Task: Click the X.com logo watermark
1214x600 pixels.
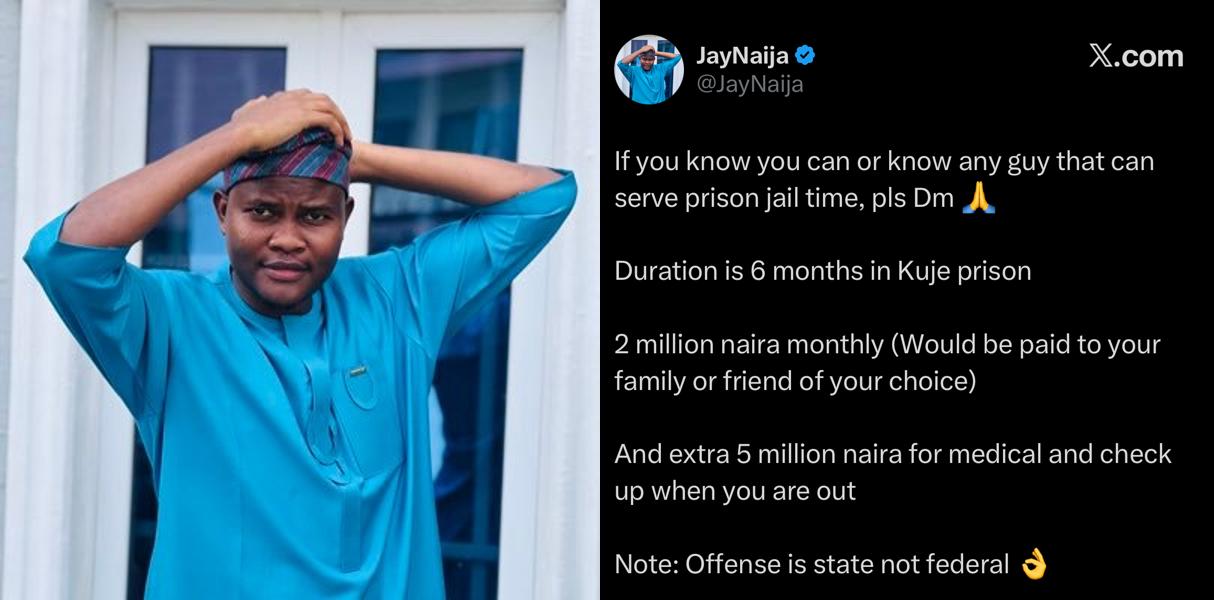Action: (x=1136, y=57)
